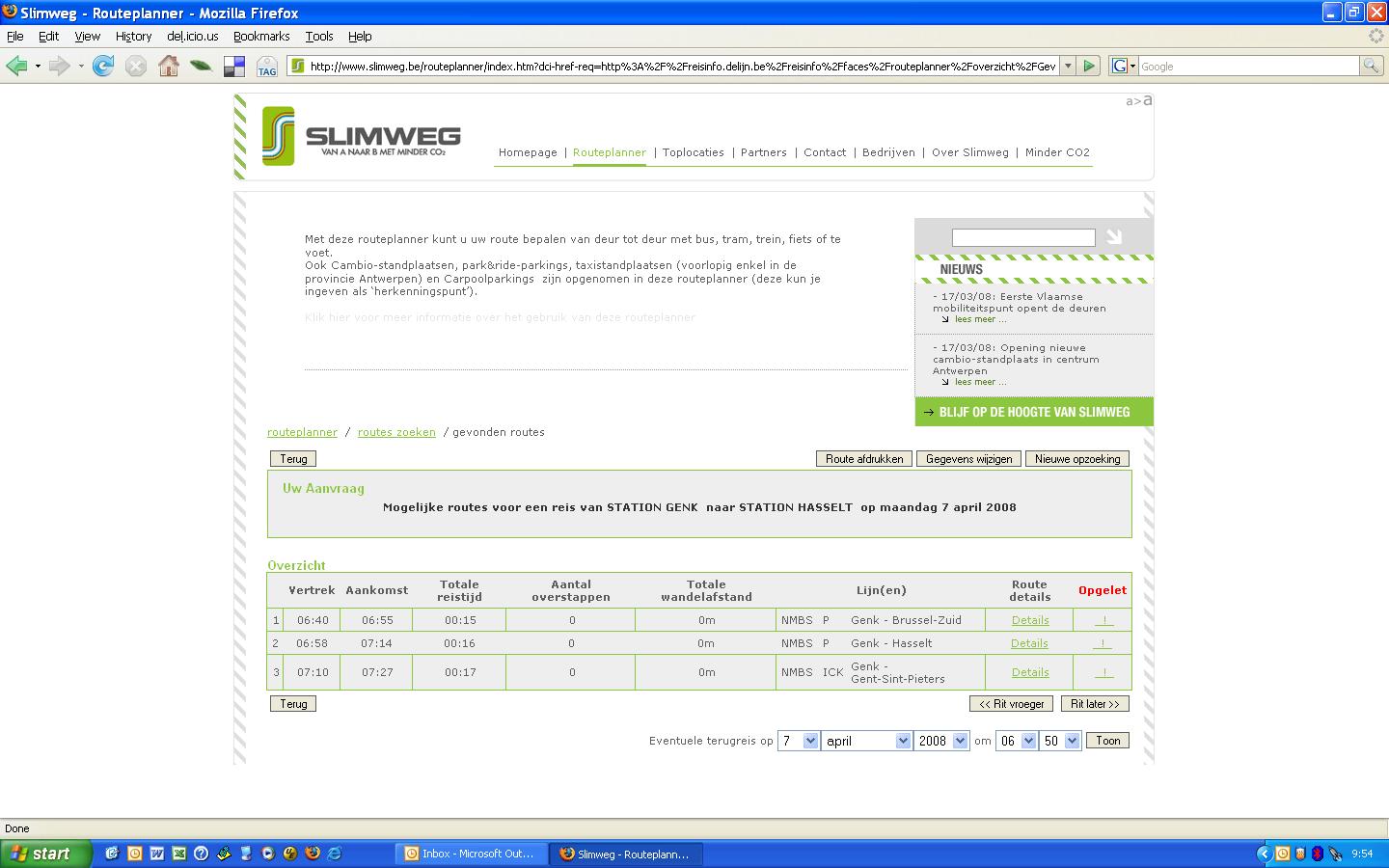Viewport: 1389px width, 868px height.
Task: Submit site search with the arrow icon
Action: tap(1114, 236)
